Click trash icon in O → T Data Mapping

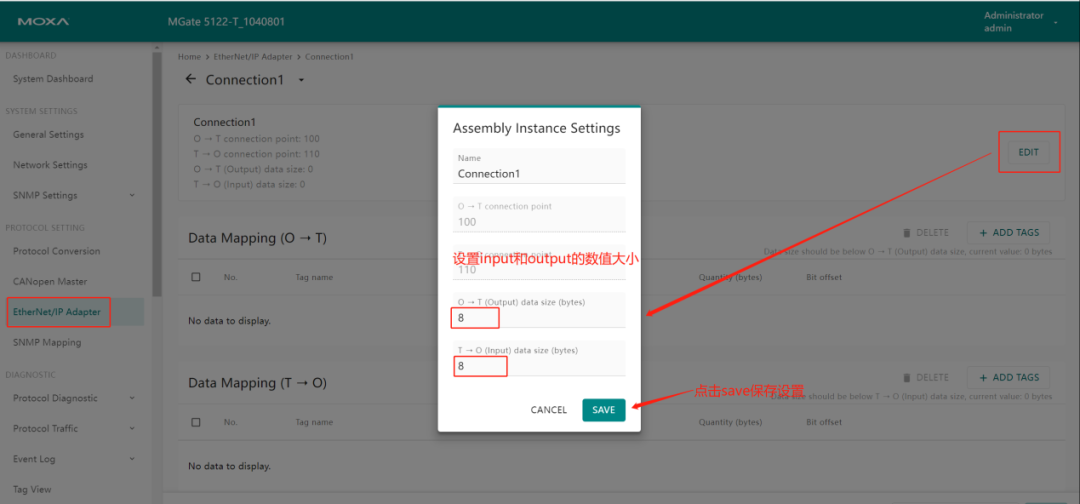coord(907,233)
